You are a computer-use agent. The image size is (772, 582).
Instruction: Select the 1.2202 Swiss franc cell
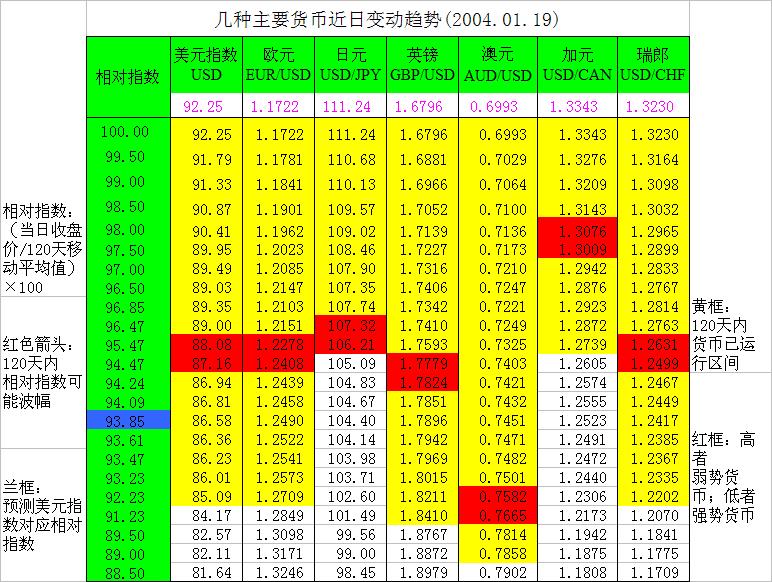coord(654,496)
